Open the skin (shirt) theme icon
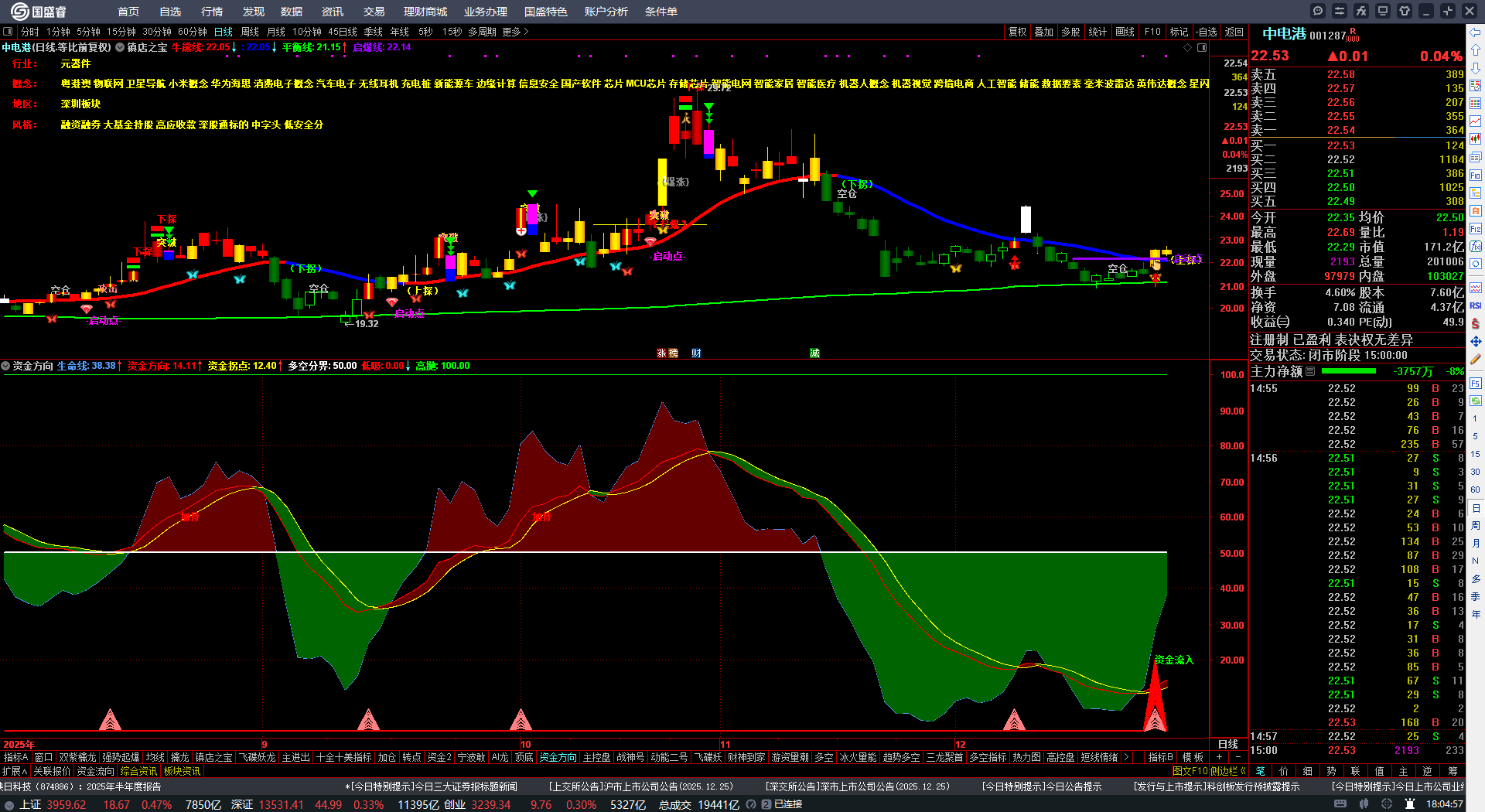The height and width of the screenshot is (812, 1485). [x=1405, y=11]
